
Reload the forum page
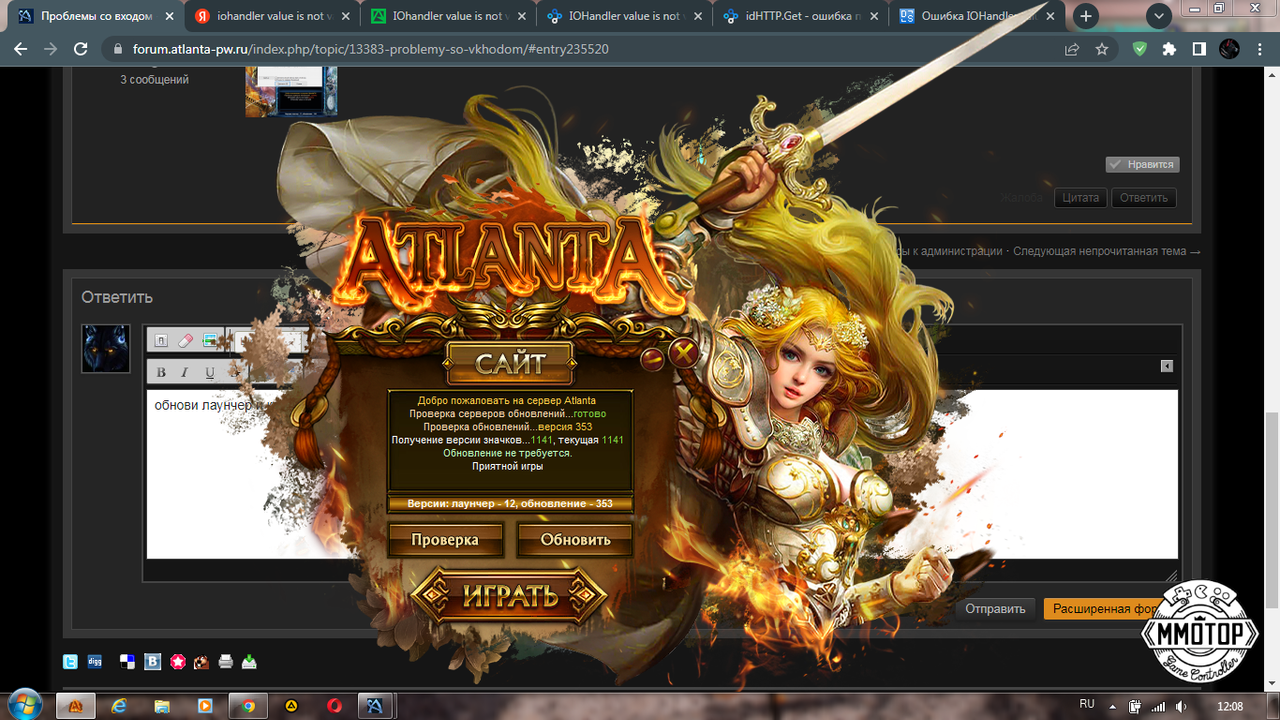[81, 49]
